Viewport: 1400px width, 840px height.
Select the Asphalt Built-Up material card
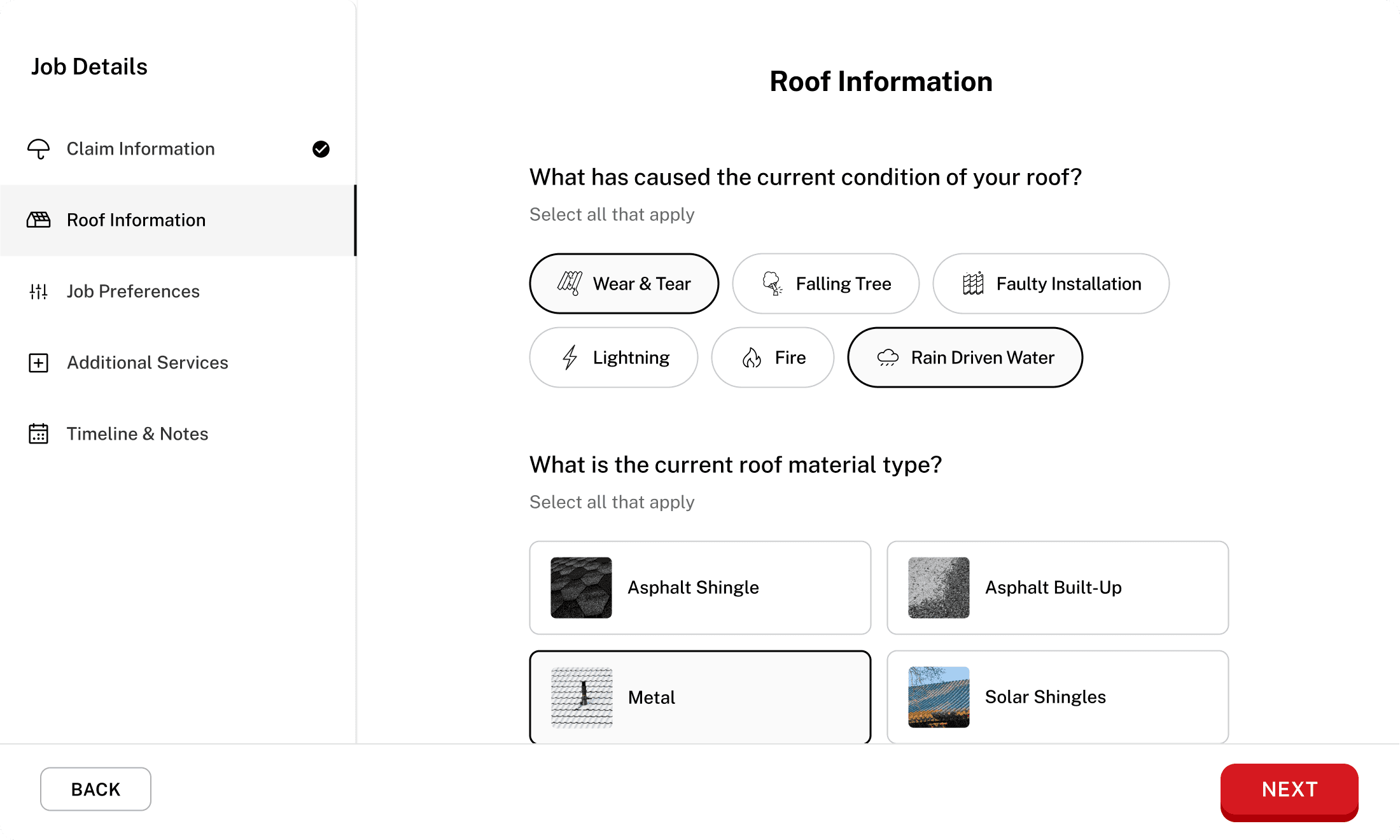[1057, 587]
